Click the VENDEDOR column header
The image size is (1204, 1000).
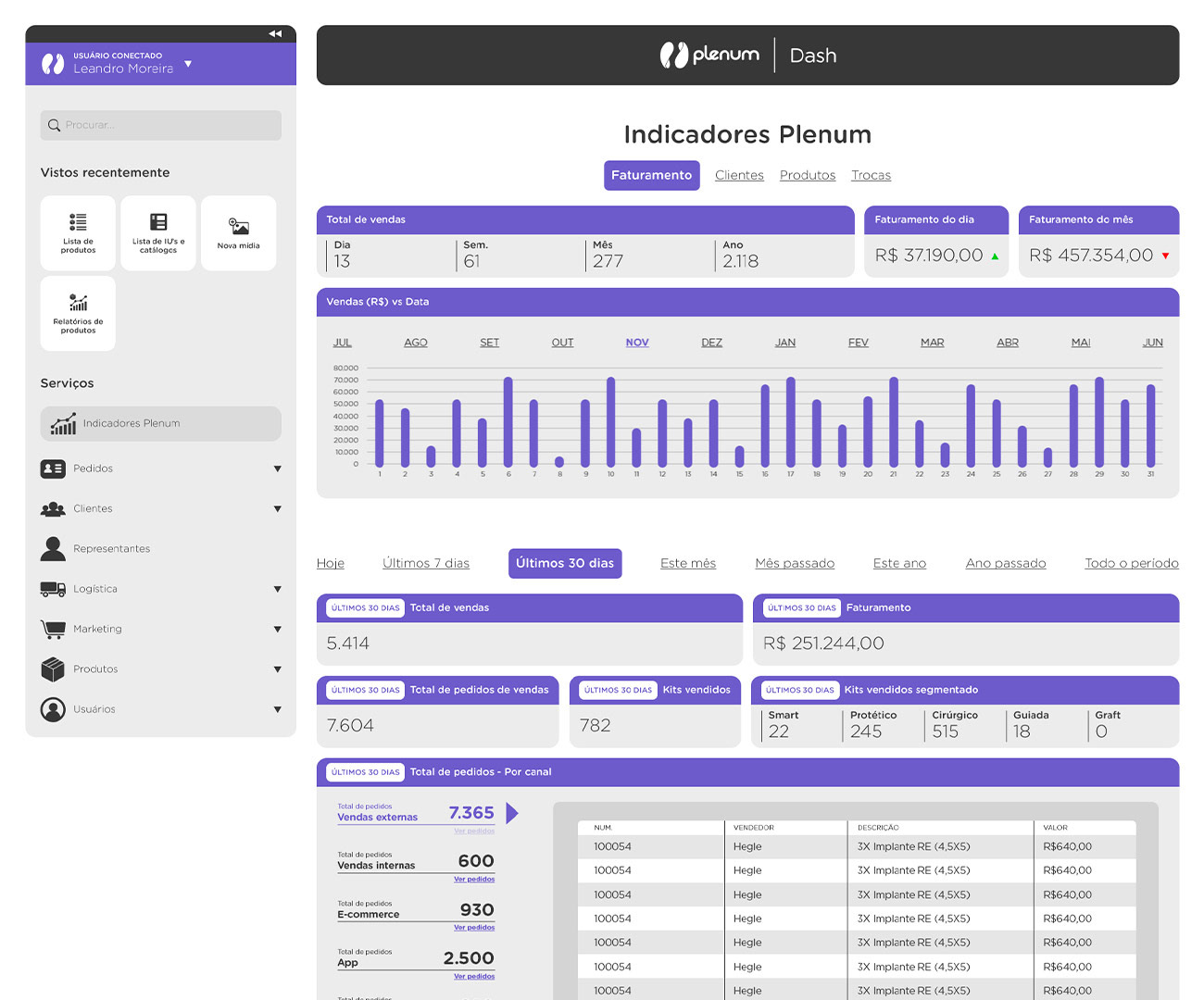point(754,828)
